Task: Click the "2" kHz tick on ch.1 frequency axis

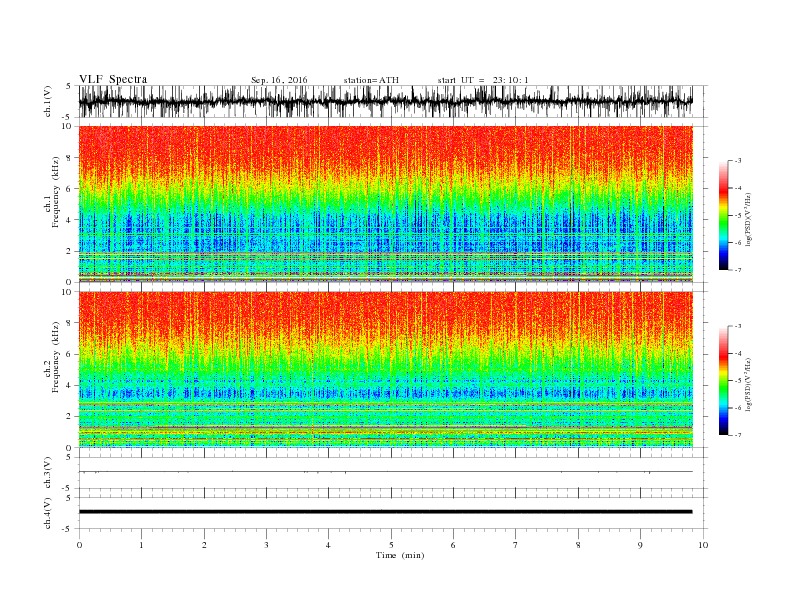Action: 69,251
